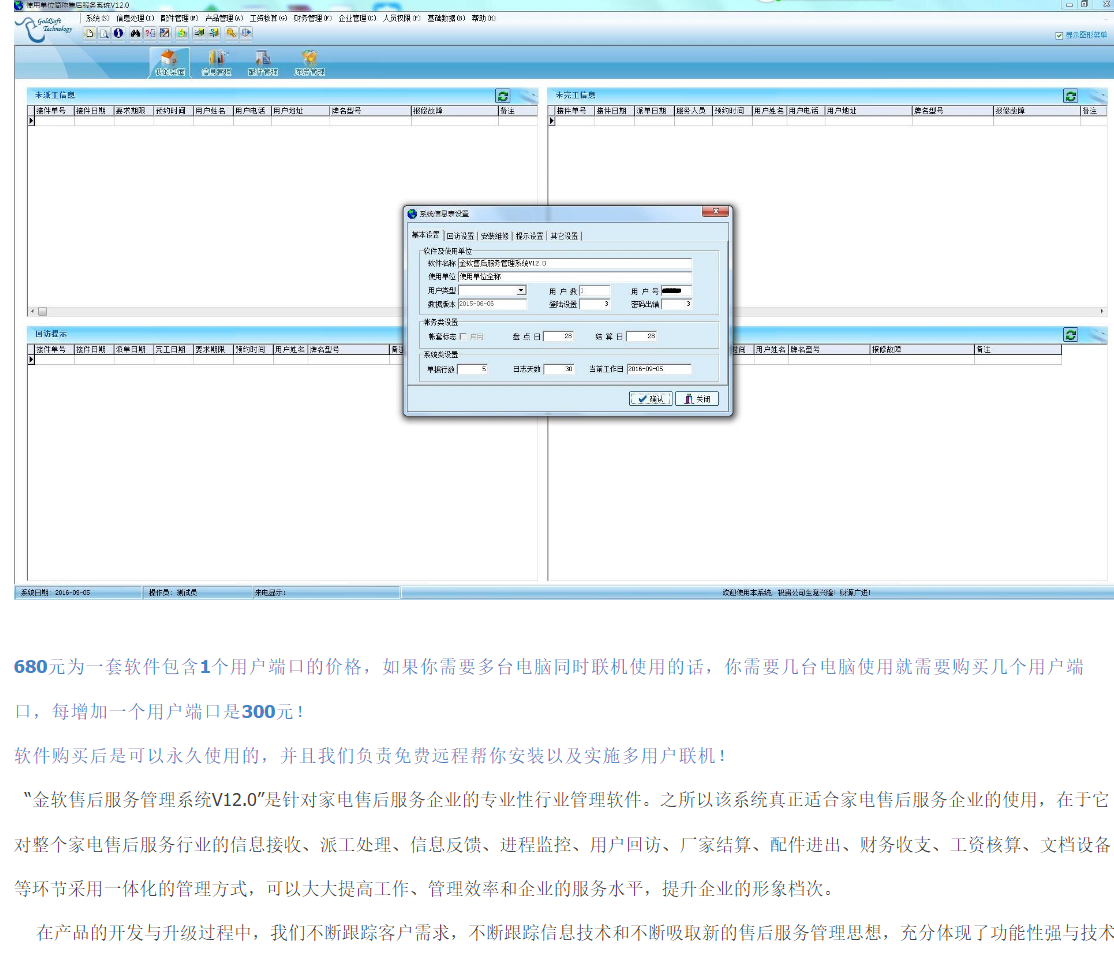
Task: Open the 帮助 menu
Action: [483, 18]
